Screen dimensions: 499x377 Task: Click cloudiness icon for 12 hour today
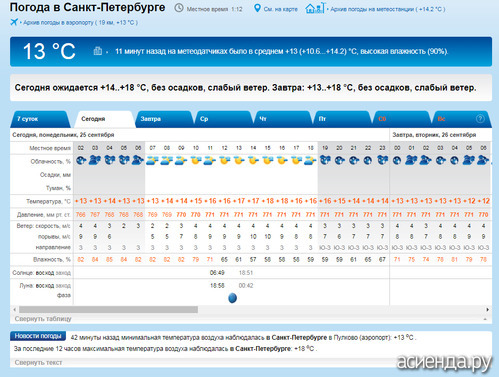224,161
